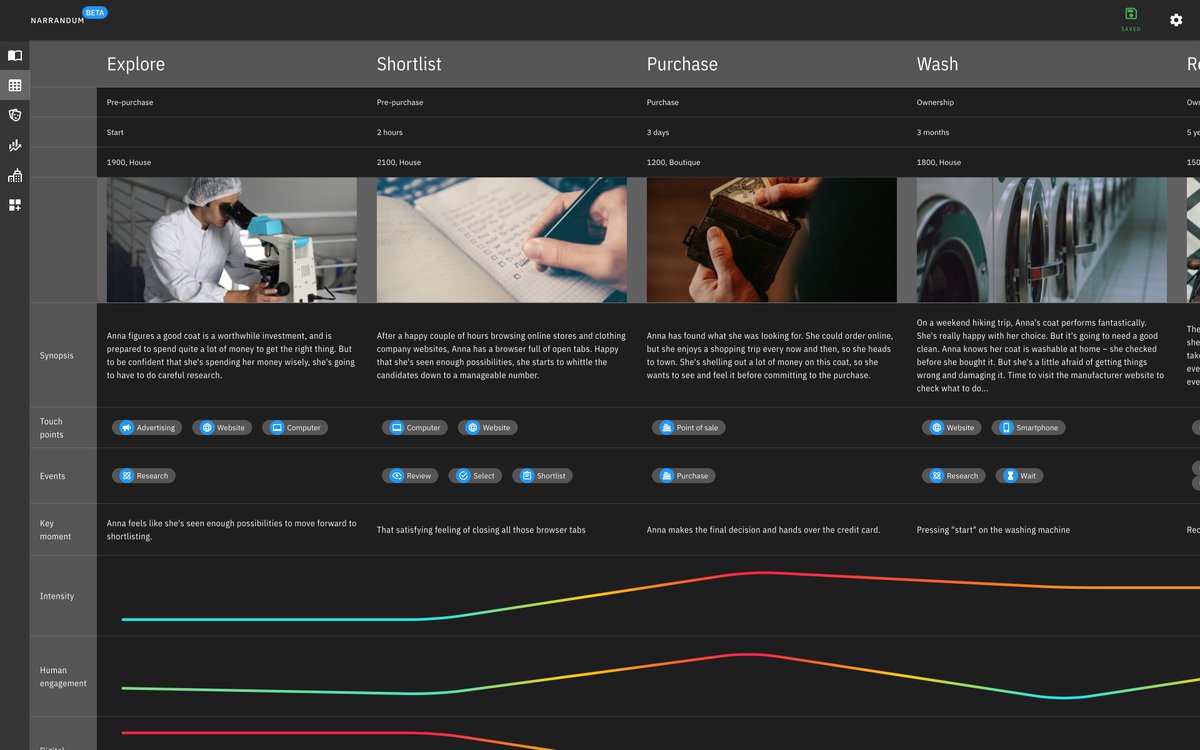
Task: Click the "3 months" duration cell
Action: [933, 132]
